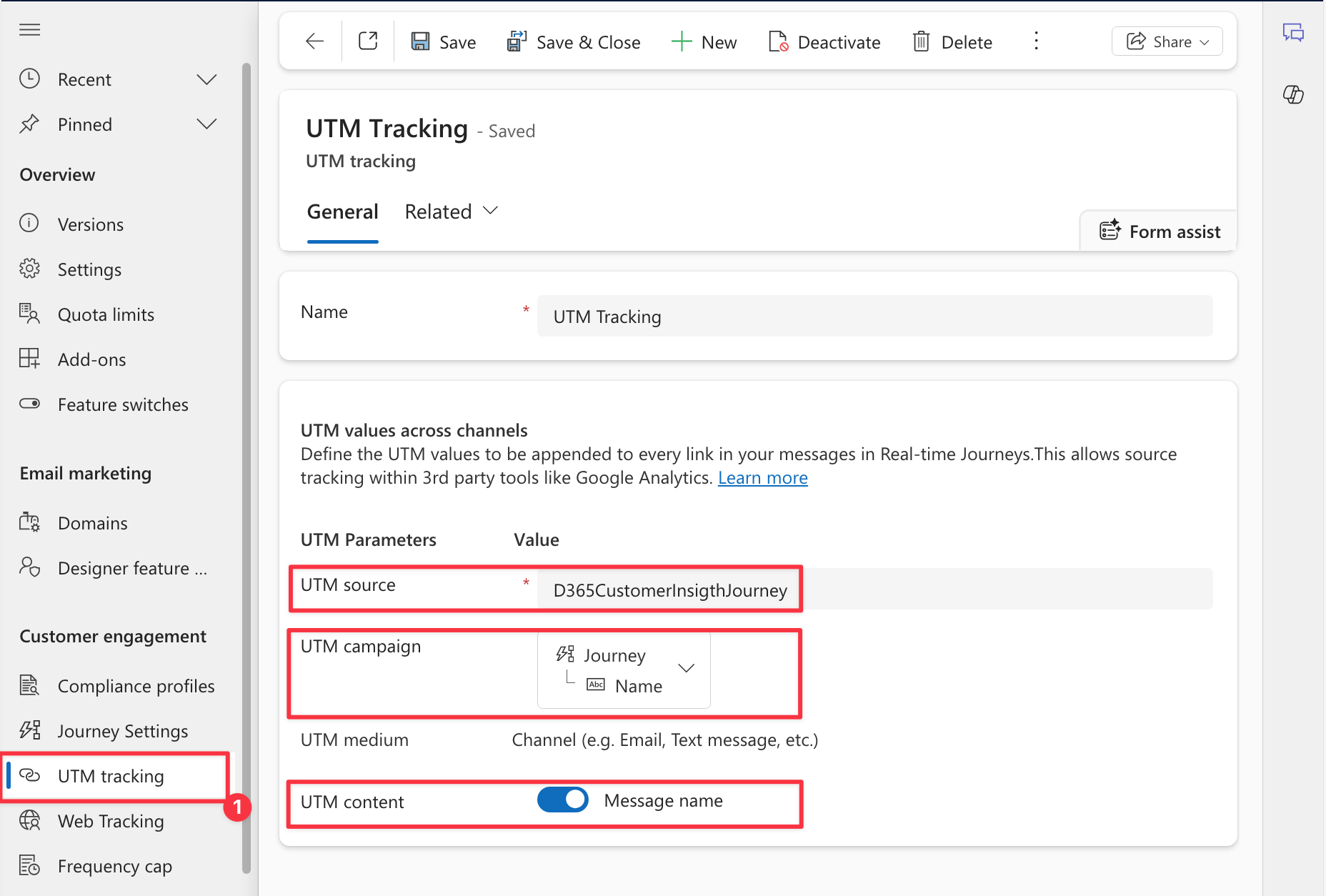Follow the Learn more link
The height and width of the screenshot is (896, 1326).
[x=762, y=478]
